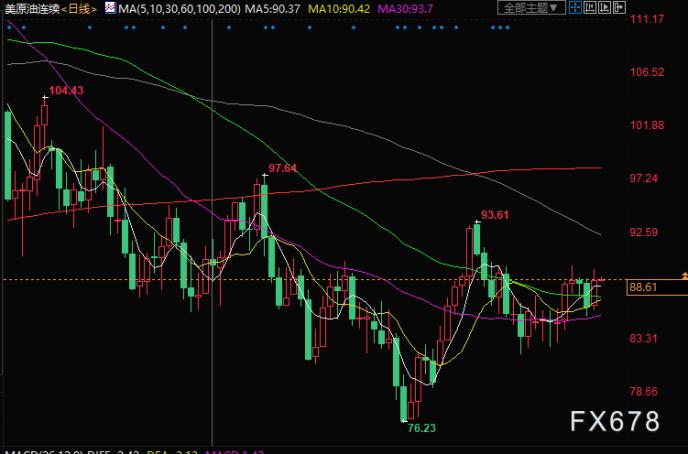Click the 76.23 low price label

pyautogui.click(x=422, y=428)
